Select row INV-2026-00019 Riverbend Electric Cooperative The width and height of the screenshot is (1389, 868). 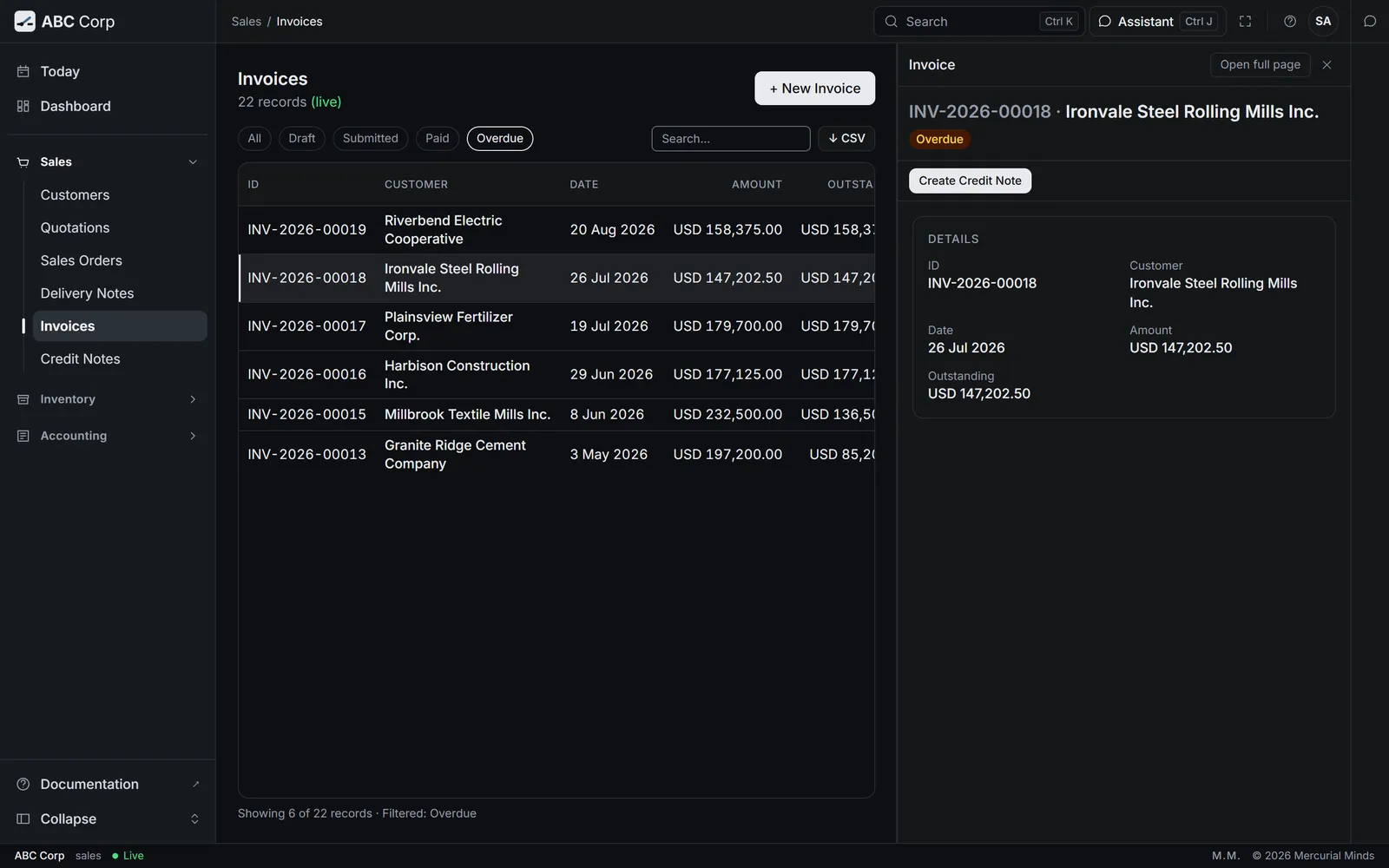tap(556, 230)
